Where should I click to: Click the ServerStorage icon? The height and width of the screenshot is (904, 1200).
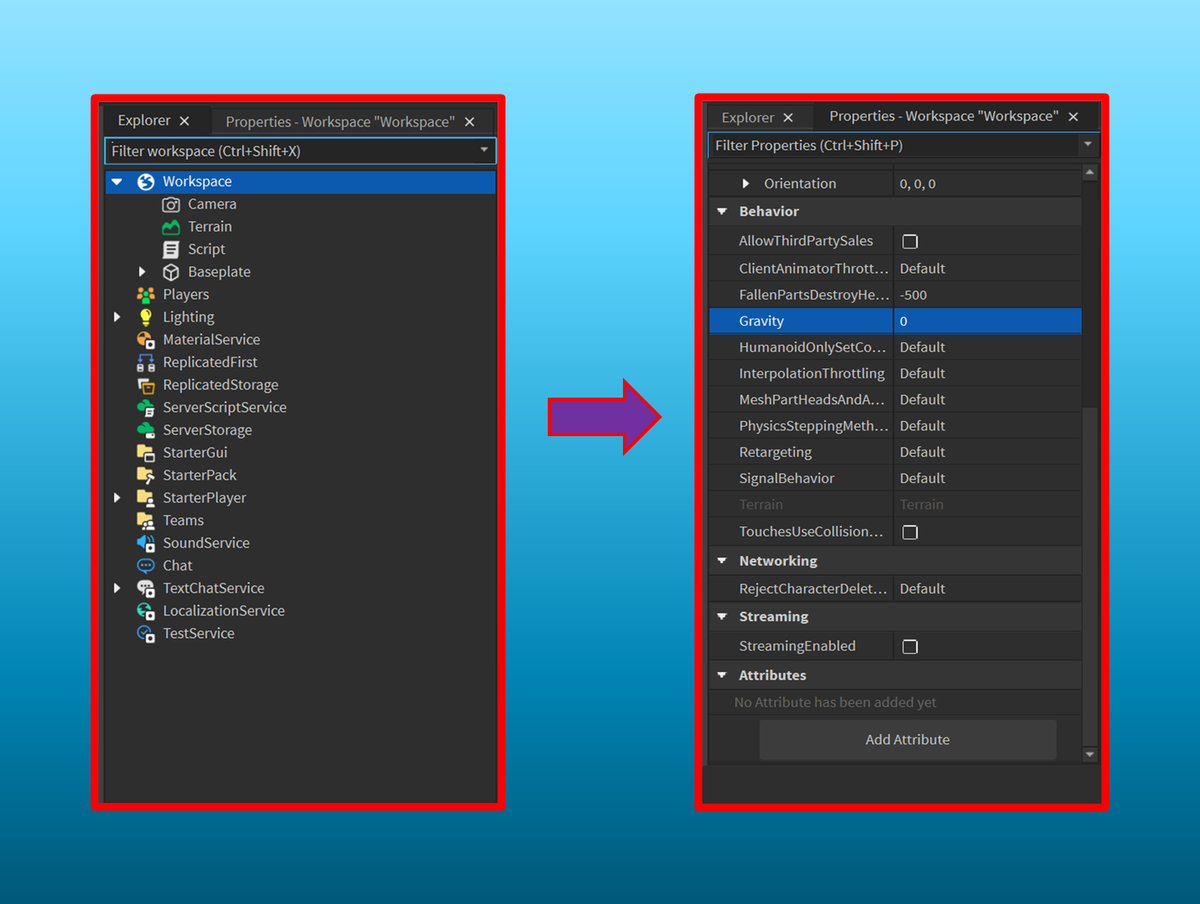(x=146, y=430)
